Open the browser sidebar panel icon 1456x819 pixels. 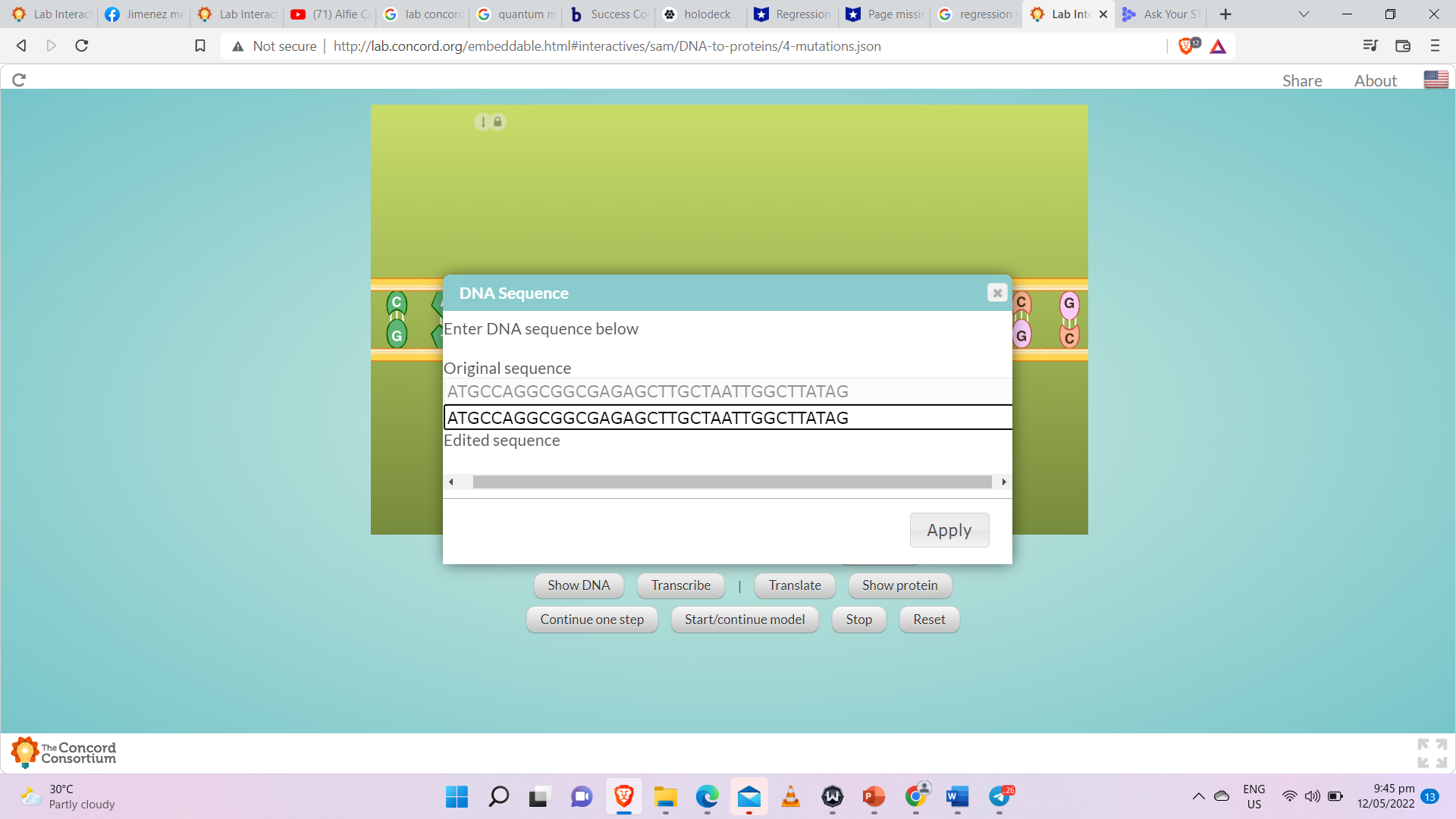(x=1402, y=45)
